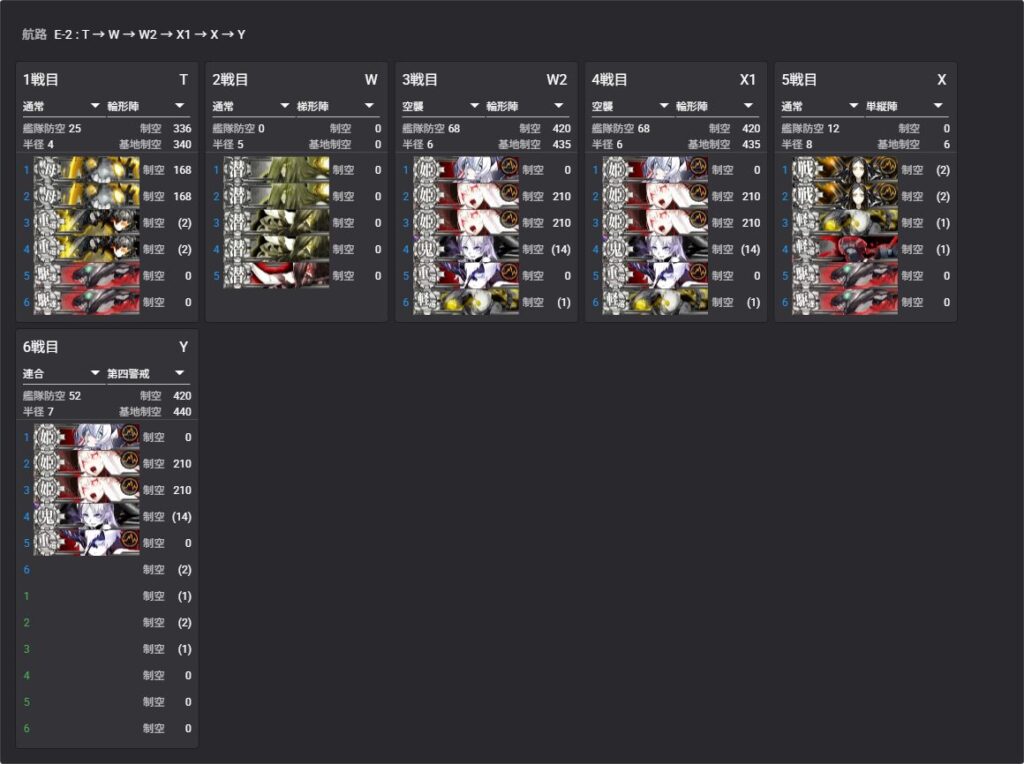Click 基地制空 340 value in 1戦目
The width and height of the screenshot is (1024, 764).
(182, 144)
